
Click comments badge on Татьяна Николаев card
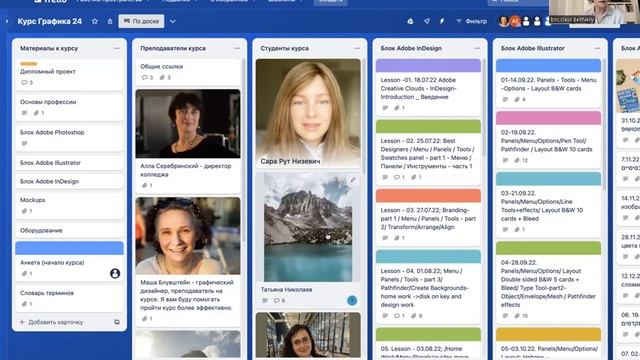coord(280,300)
